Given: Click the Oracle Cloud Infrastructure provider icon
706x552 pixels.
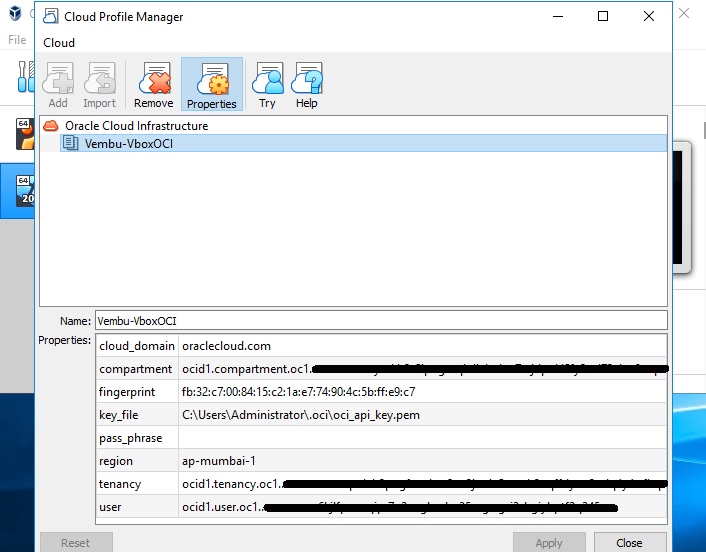Looking at the screenshot, I should [x=51, y=126].
